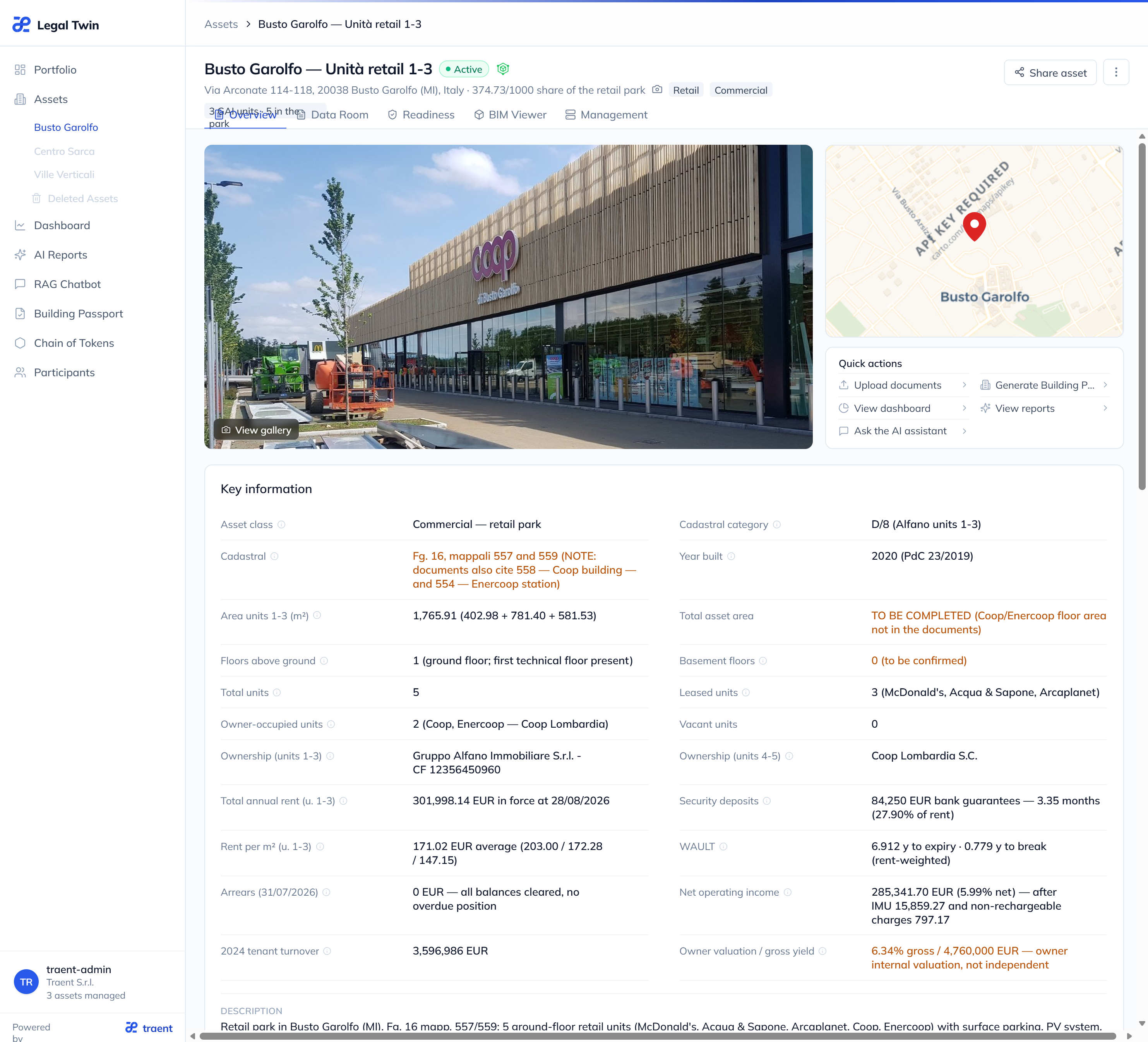Image resolution: width=1148 pixels, height=1042 pixels.
Task: Click info icon next to Total units
Action: [277, 692]
